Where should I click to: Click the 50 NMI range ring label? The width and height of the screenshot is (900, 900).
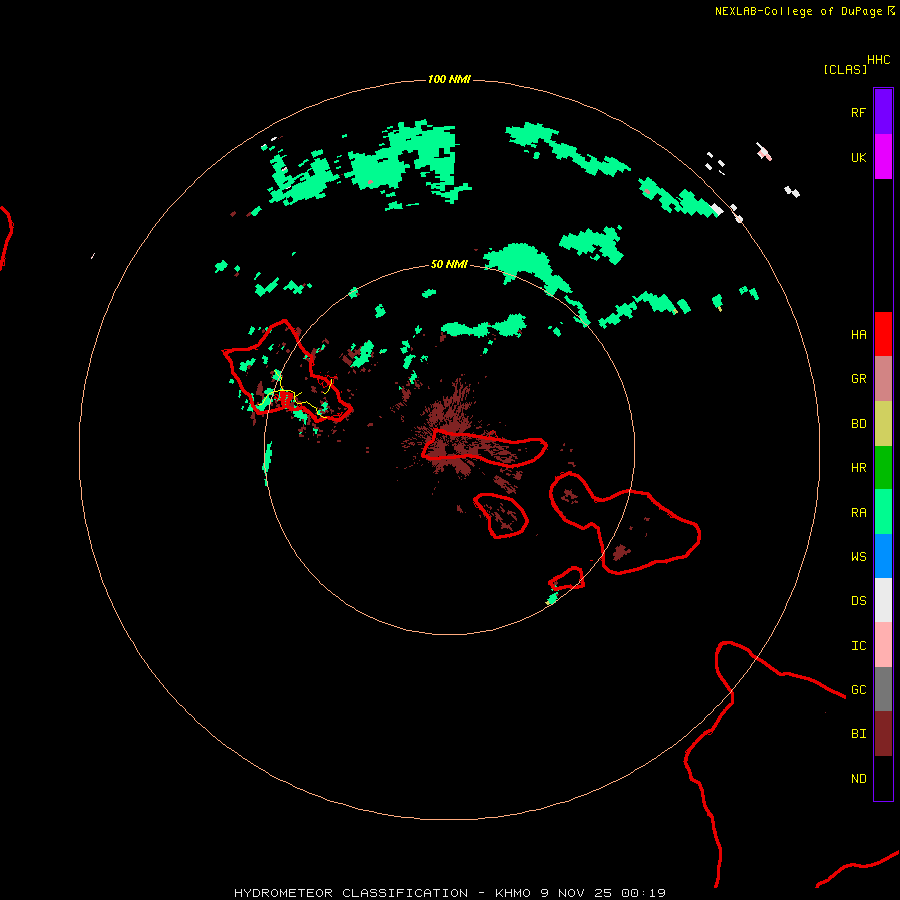[x=449, y=264]
